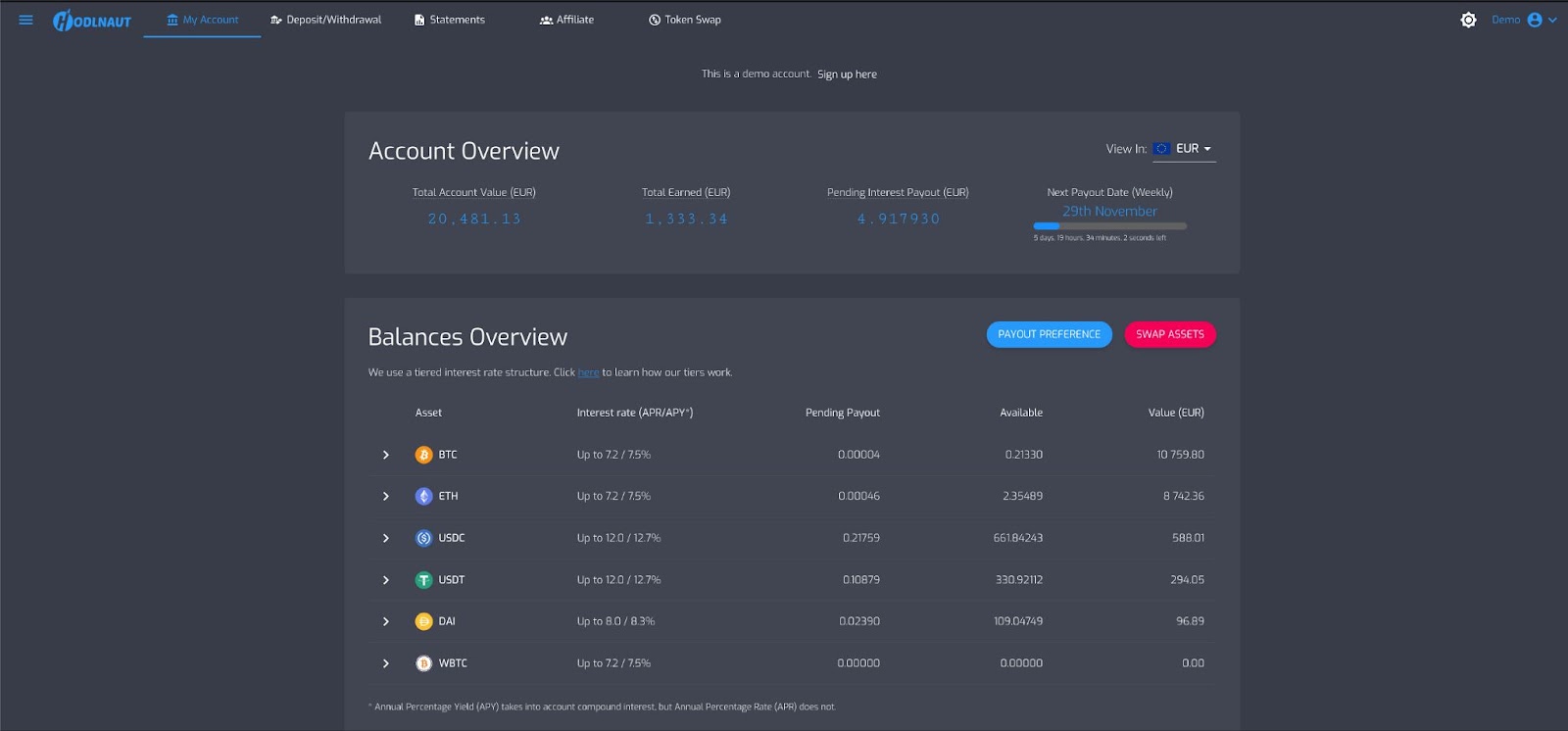
Task: Click the WBTC coin icon
Action: [423, 663]
